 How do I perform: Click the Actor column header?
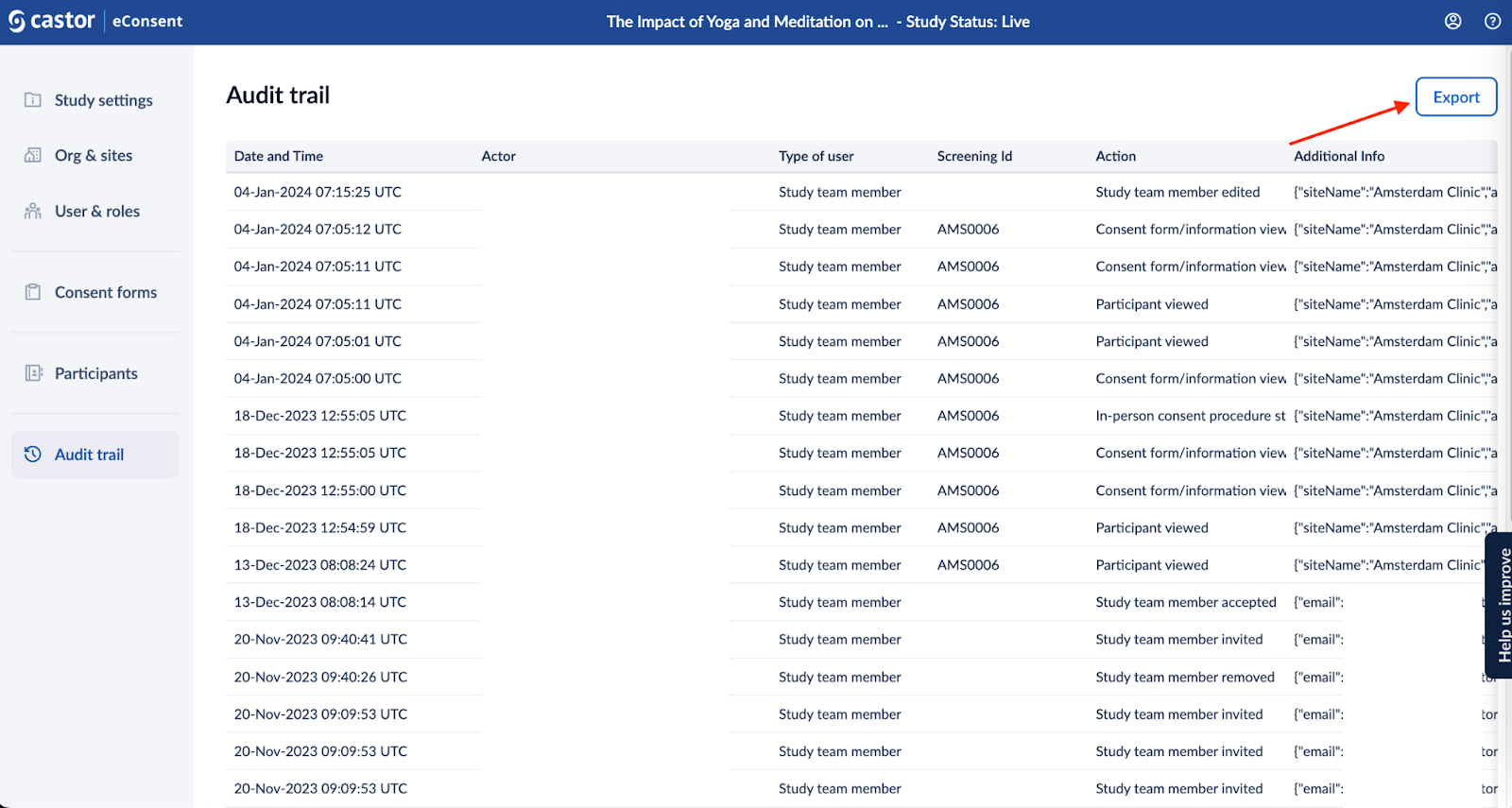(x=498, y=156)
